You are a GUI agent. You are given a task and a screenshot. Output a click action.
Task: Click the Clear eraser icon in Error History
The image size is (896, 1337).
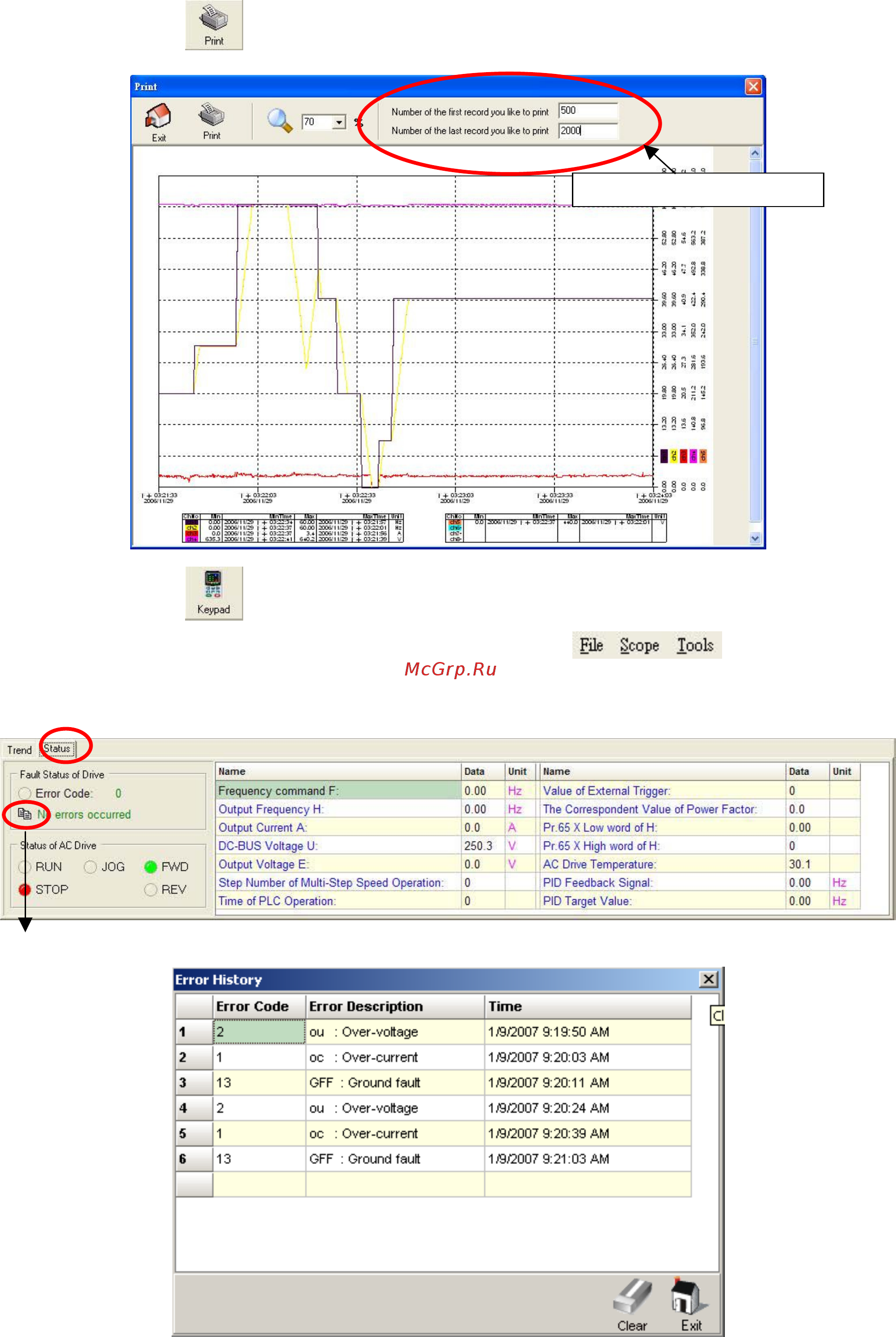(632, 1305)
